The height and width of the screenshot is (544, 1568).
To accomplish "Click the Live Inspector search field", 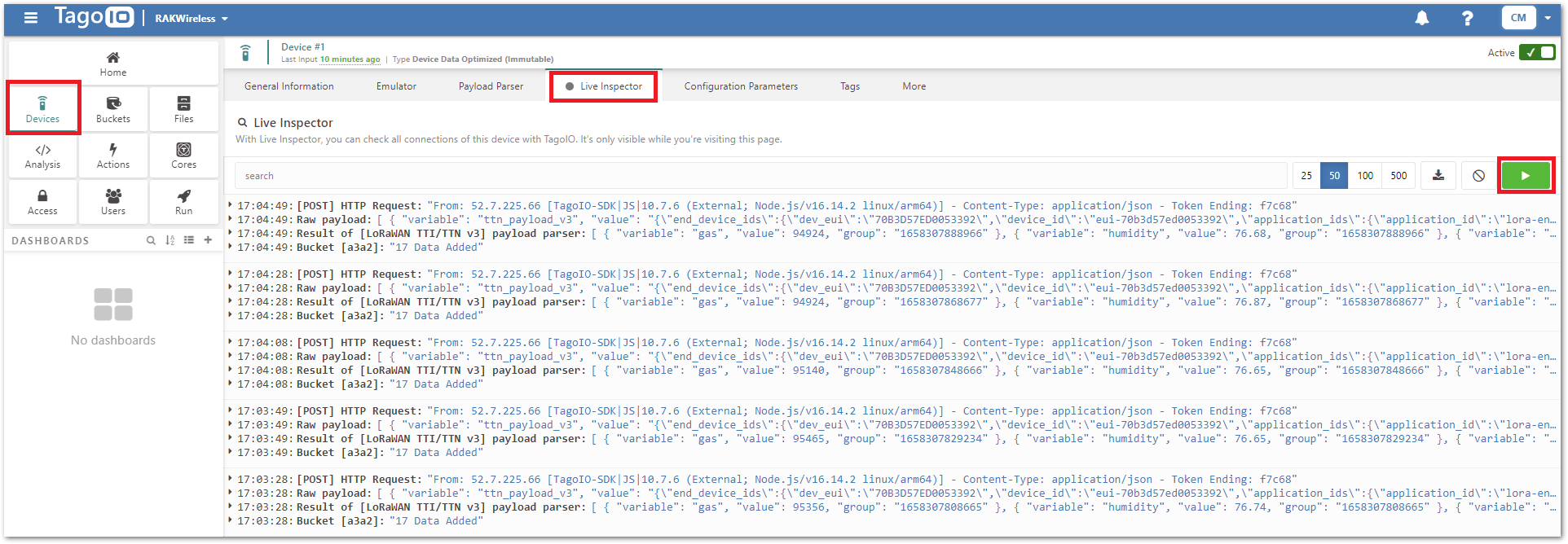I will tap(760, 176).
